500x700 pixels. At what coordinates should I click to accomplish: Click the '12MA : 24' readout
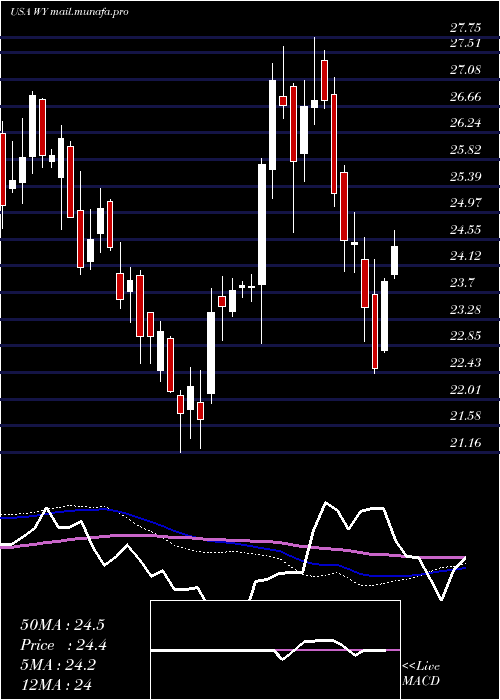[56, 684]
